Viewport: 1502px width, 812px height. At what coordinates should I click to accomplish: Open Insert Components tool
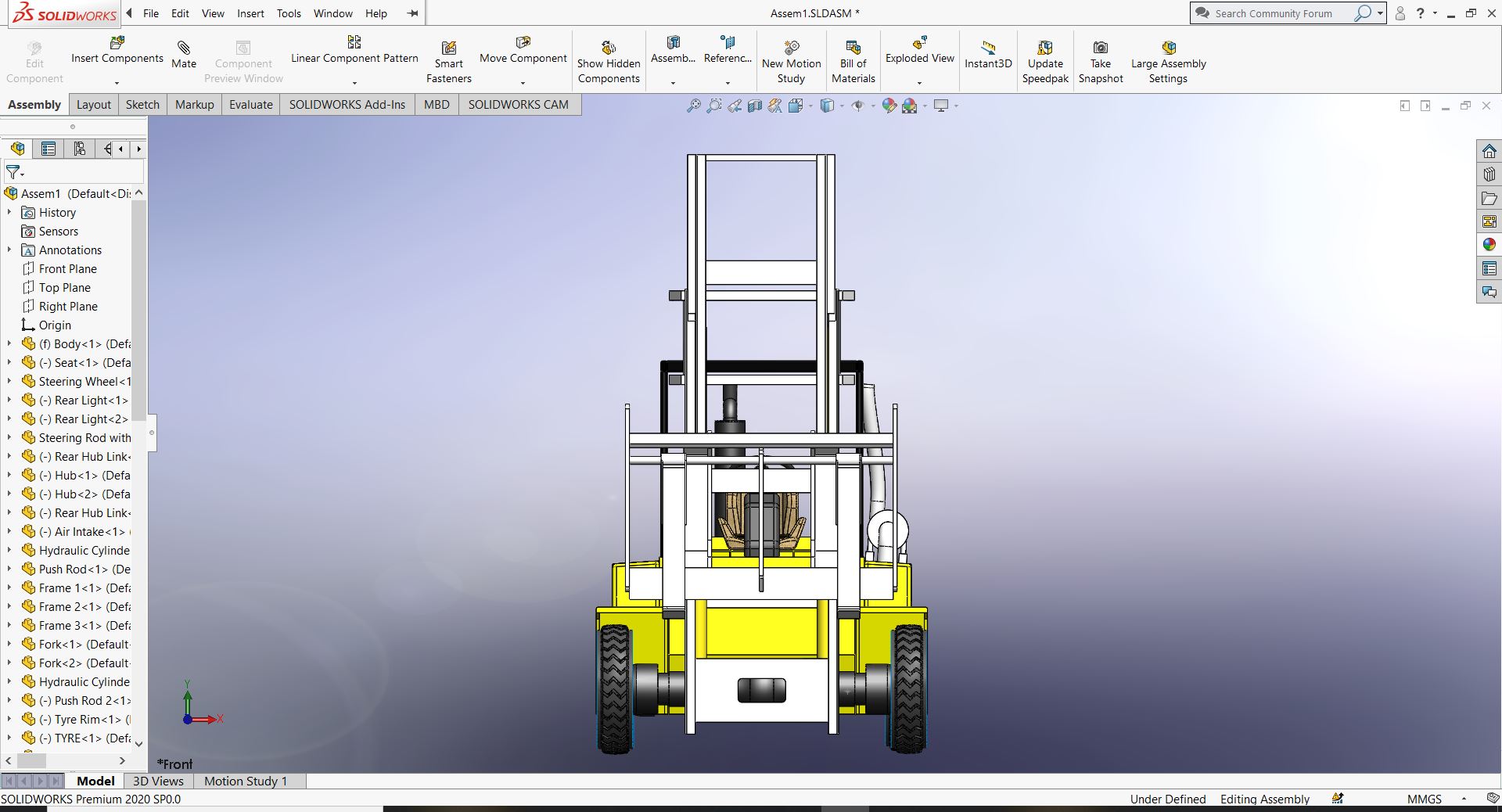pos(117,43)
